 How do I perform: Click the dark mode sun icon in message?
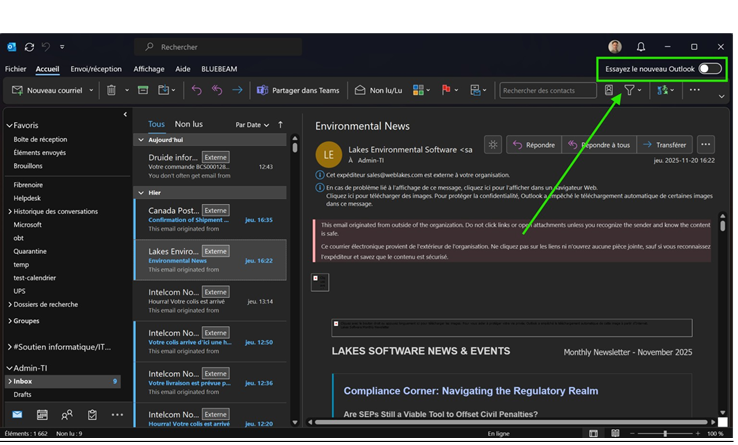[x=493, y=145]
